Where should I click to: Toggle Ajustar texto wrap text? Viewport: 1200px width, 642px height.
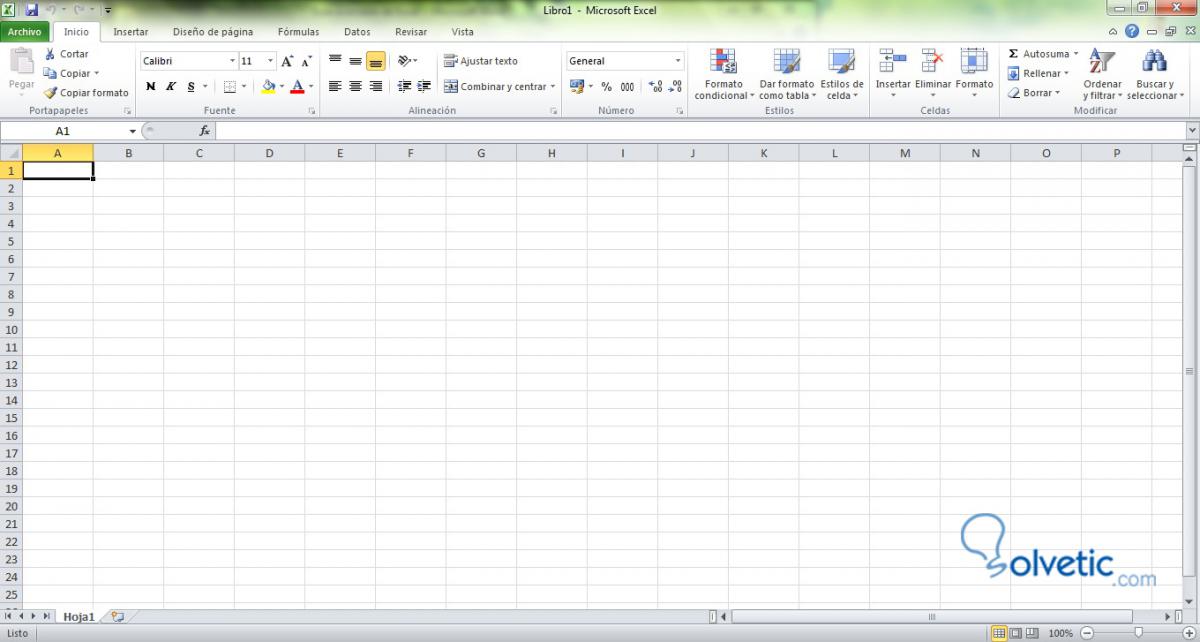coord(481,61)
